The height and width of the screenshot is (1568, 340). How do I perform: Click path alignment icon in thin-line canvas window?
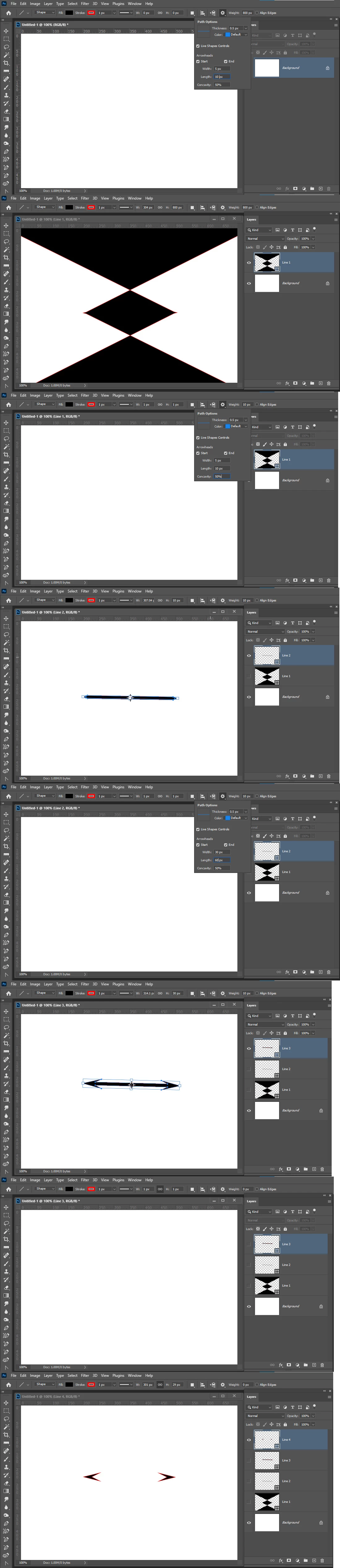click(202, 600)
